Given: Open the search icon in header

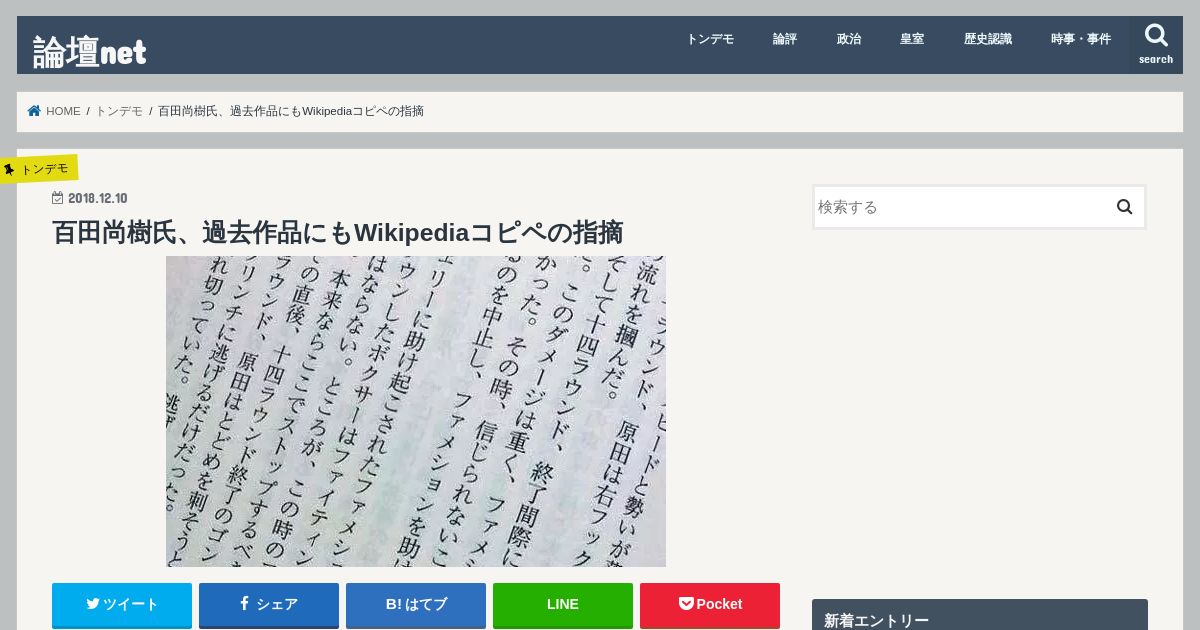Looking at the screenshot, I should pos(1156,45).
